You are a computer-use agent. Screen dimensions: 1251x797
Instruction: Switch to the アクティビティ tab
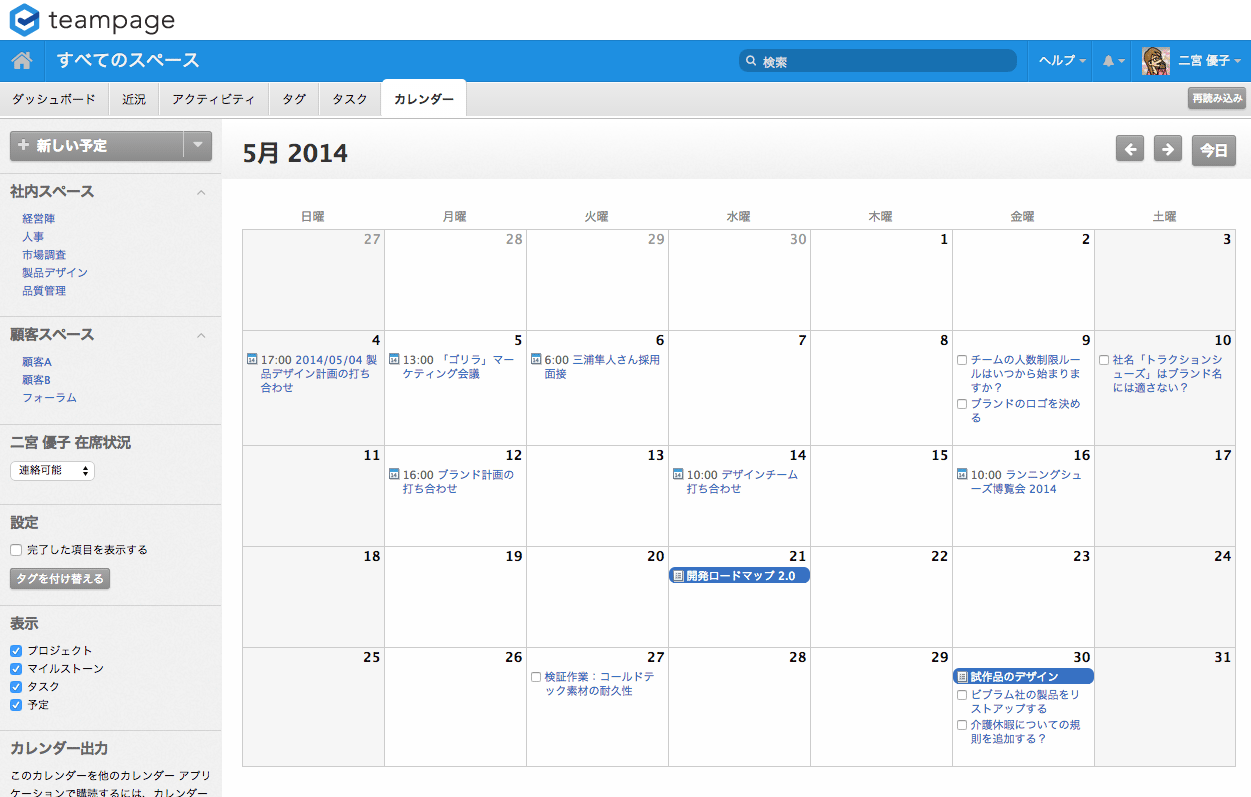pos(213,99)
